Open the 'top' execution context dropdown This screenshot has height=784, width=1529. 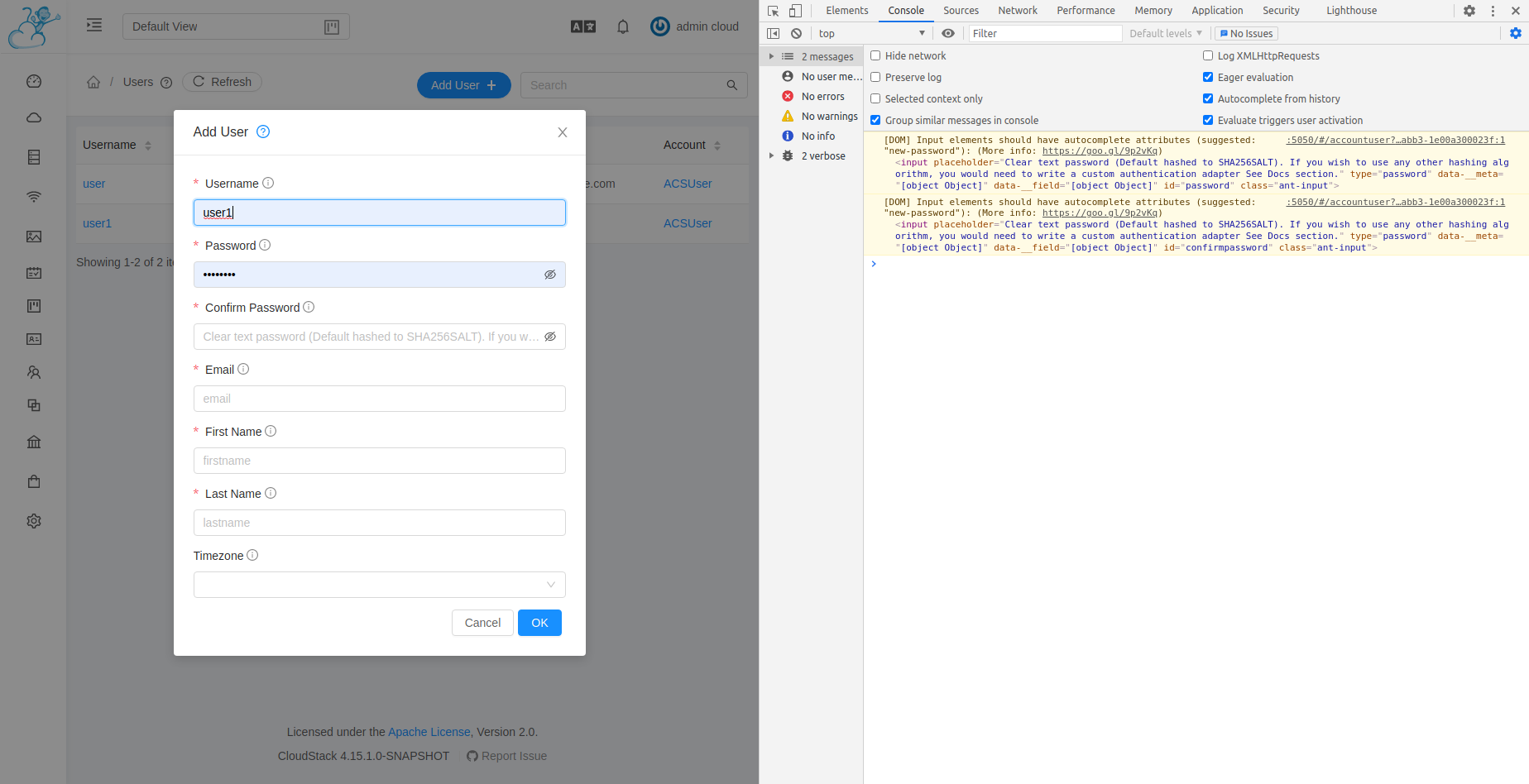(870, 33)
